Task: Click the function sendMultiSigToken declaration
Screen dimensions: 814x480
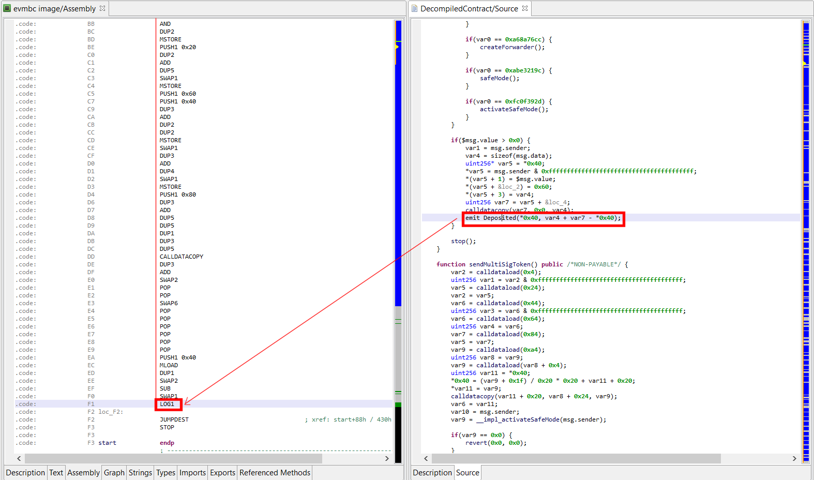Action: (532, 265)
